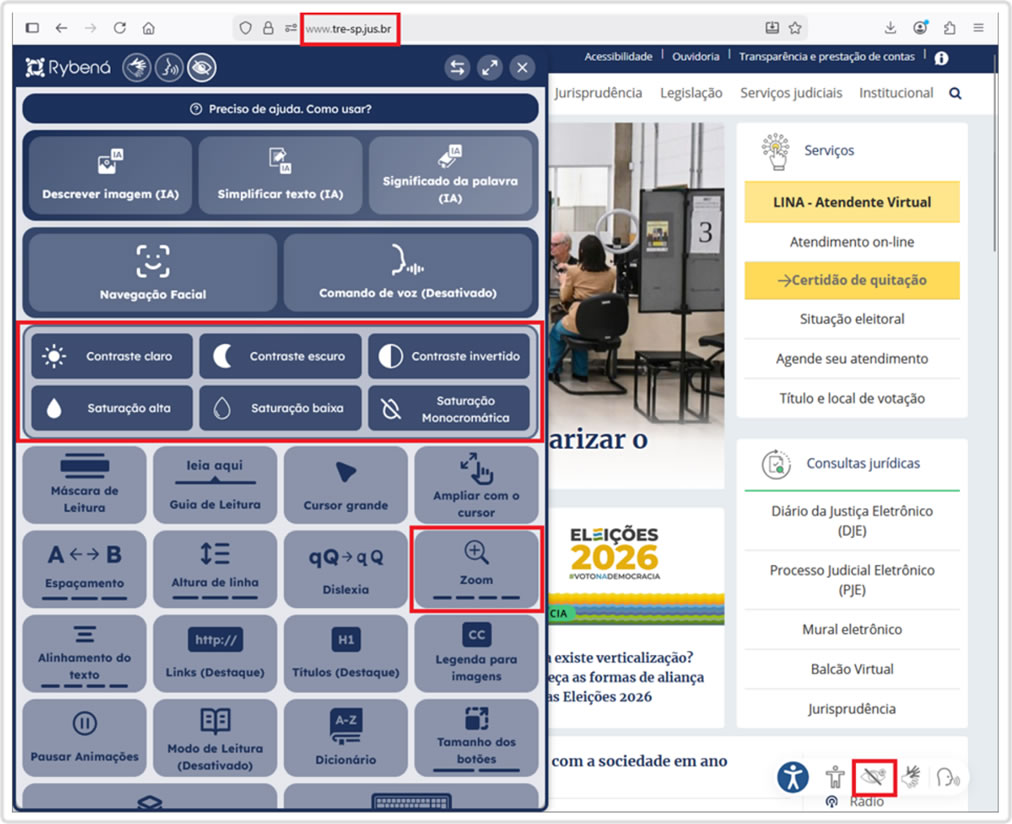1012x824 pixels.
Task: Select the Máscara de Leitura tool
Action: (x=84, y=484)
